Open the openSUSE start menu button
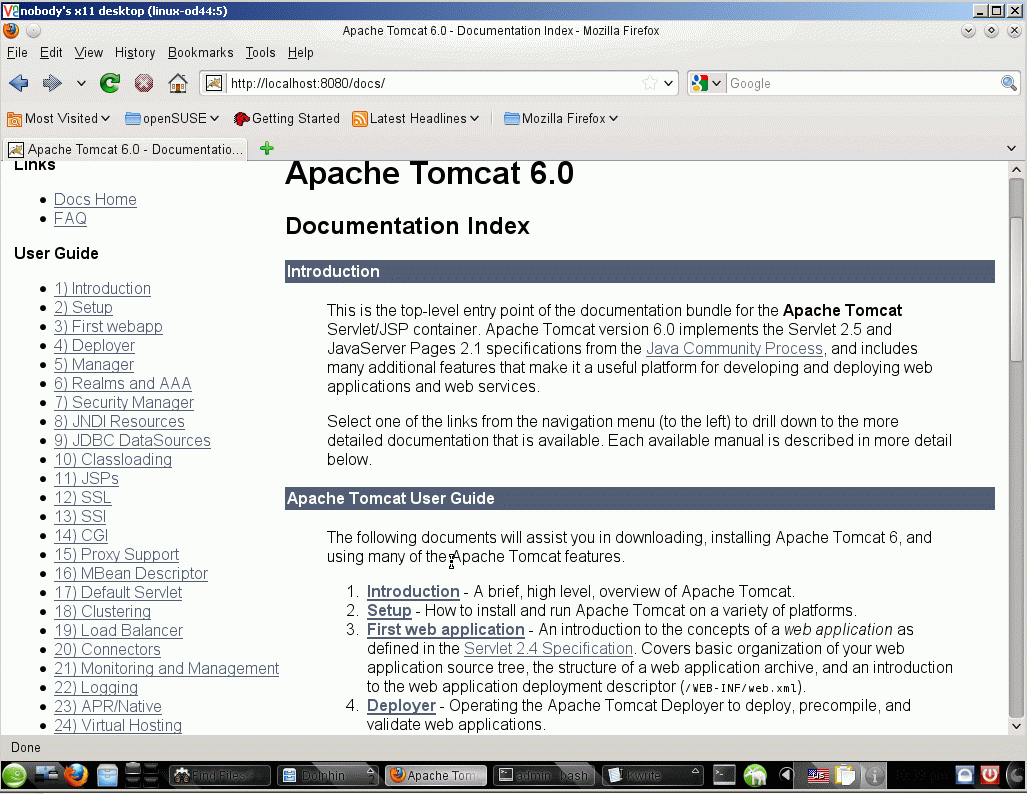This screenshot has height=794, width=1027. point(14,776)
